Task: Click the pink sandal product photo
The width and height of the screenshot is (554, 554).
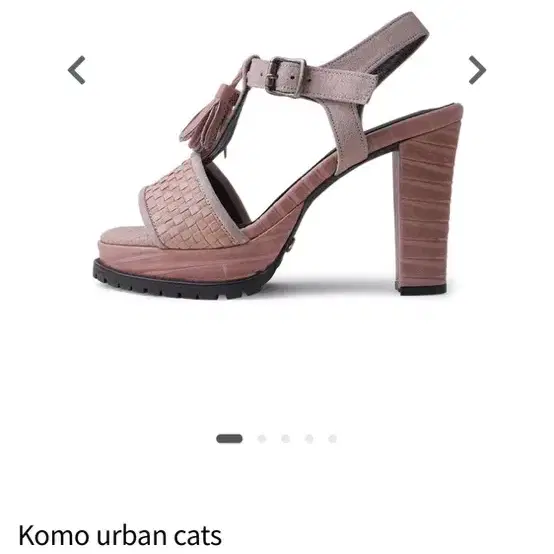Action: point(277,155)
